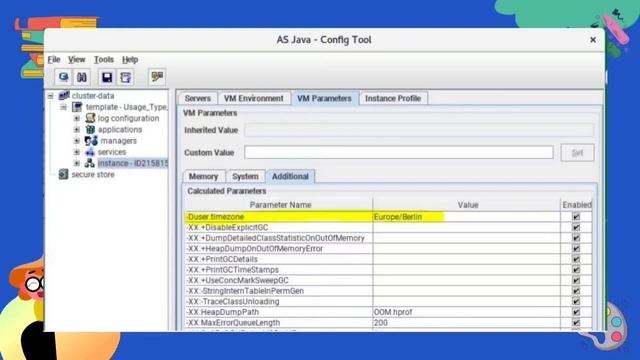The width and height of the screenshot is (640, 360).
Task: Switch to the VM Environment tab
Action: click(x=253, y=98)
